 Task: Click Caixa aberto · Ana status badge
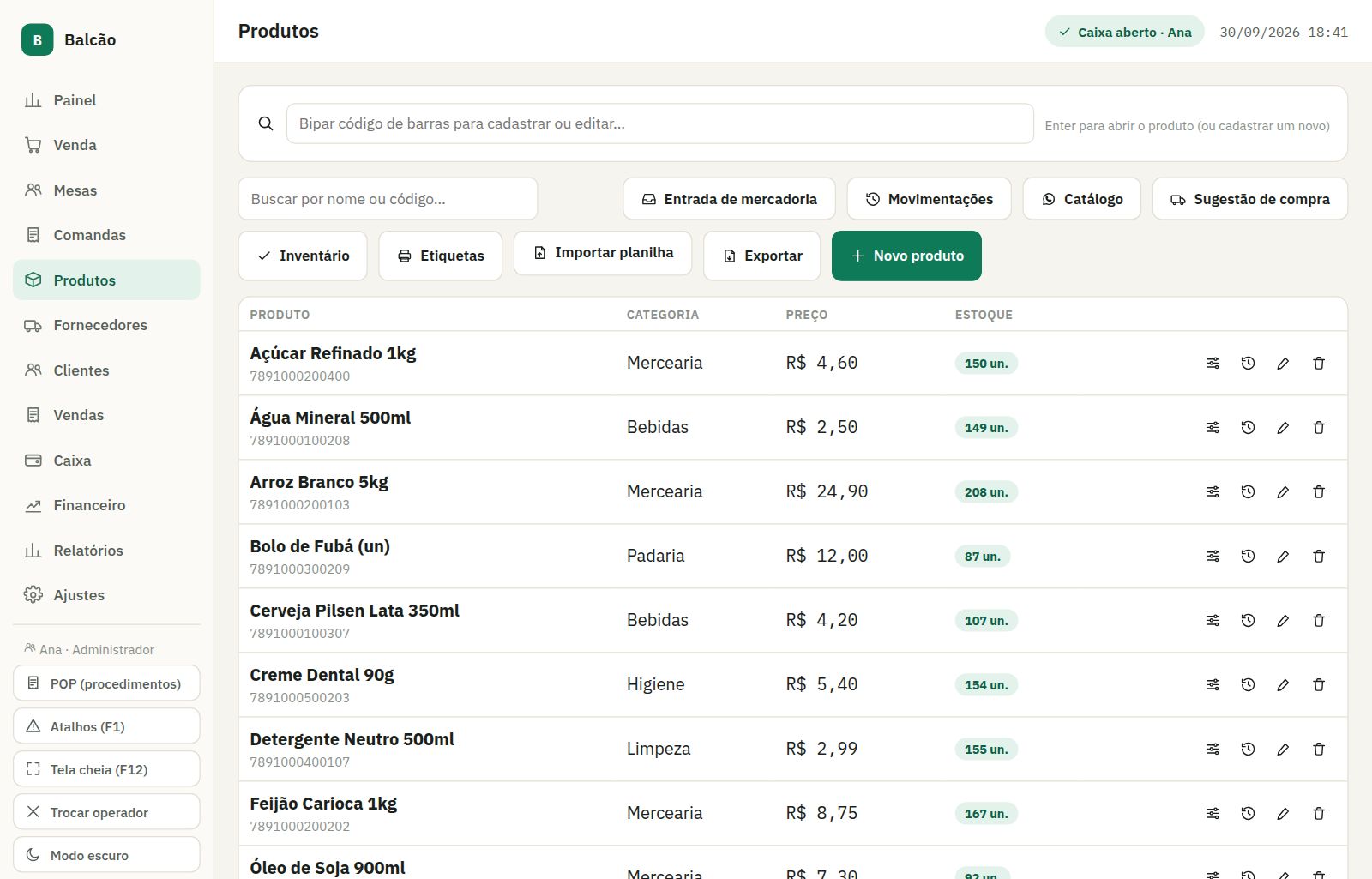1124,32
